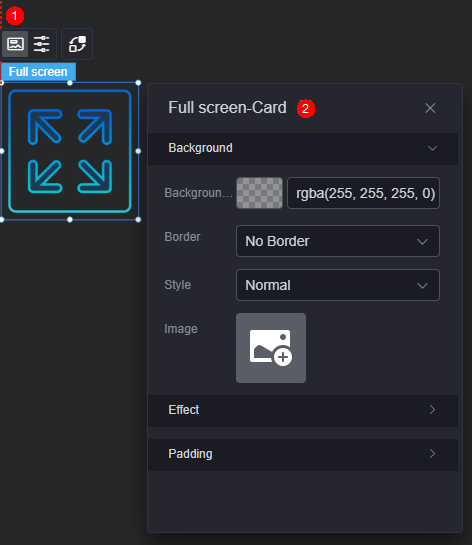Close the Full screen-Card panel
Image resolution: width=472 pixels, height=545 pixels.
pyautogui.click(x=430, y=108)
